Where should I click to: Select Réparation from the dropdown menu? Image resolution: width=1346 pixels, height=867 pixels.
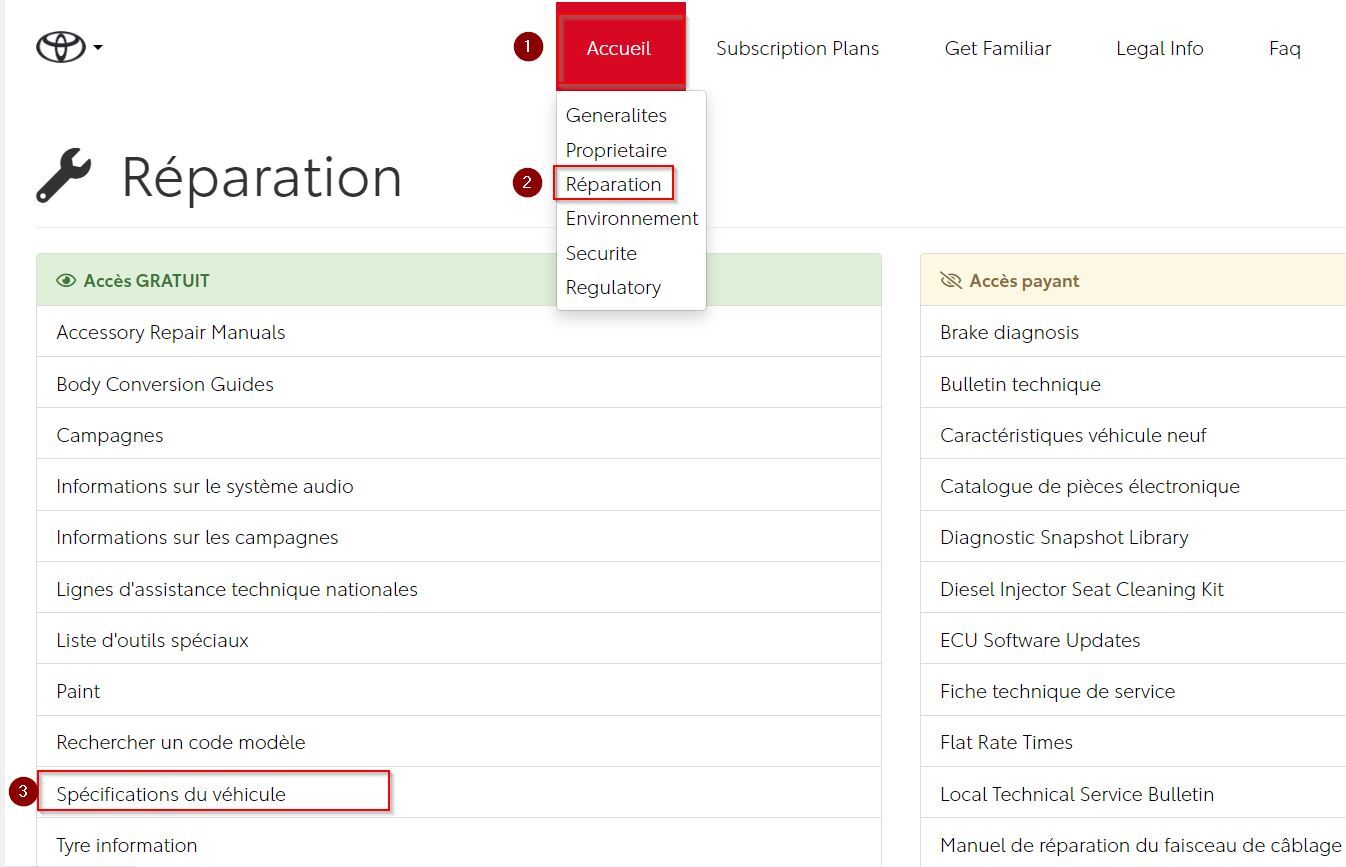(x=613, y=184)
